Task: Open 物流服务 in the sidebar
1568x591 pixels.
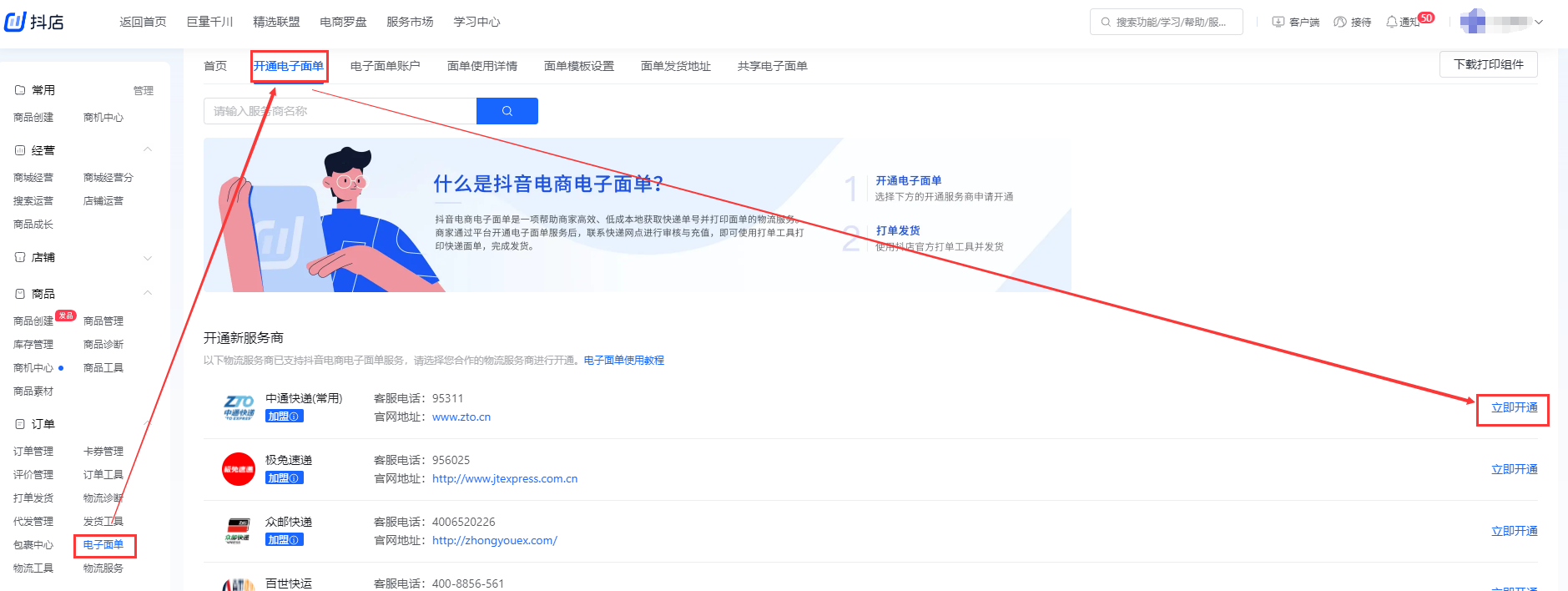Action: click(103, 568)
